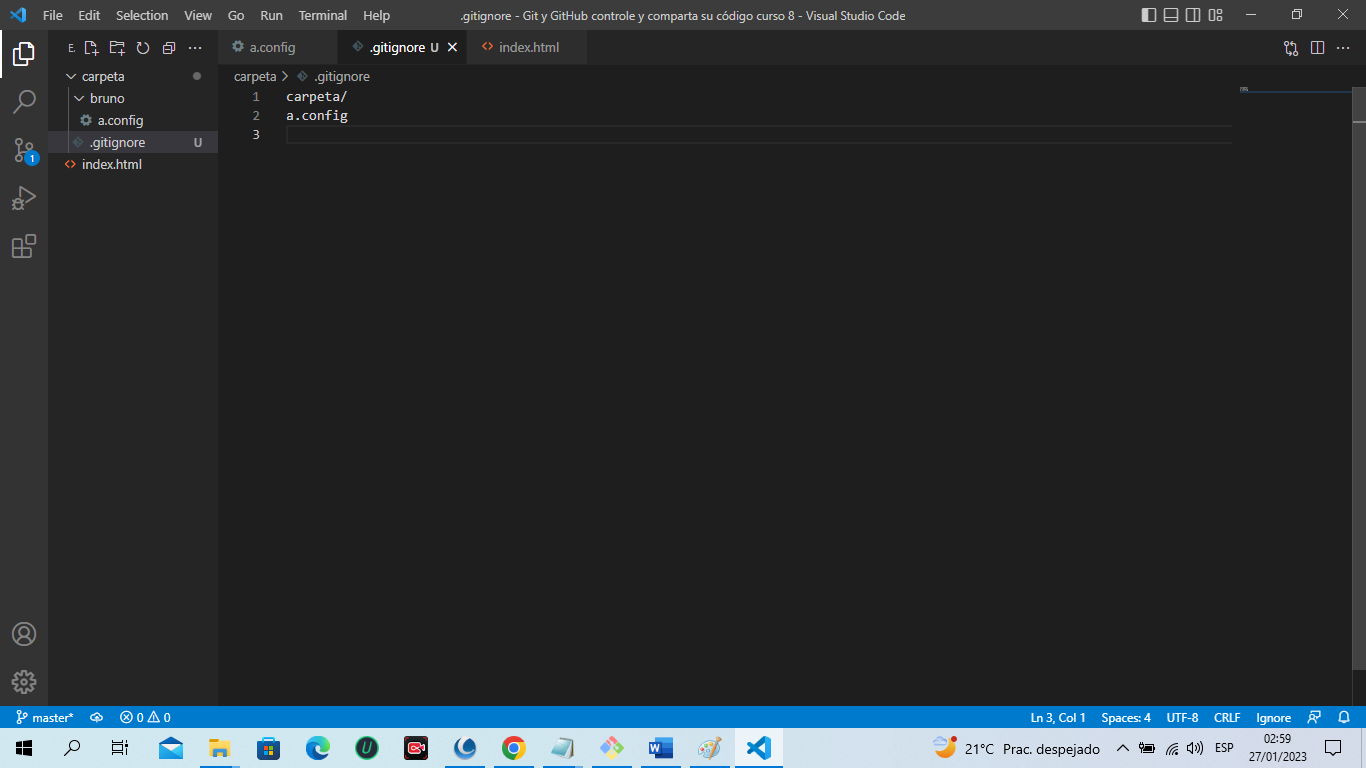Screen dimensions: 1366x768
Task: Change indentation via Spaces: 4
Action: point(1126,718)
